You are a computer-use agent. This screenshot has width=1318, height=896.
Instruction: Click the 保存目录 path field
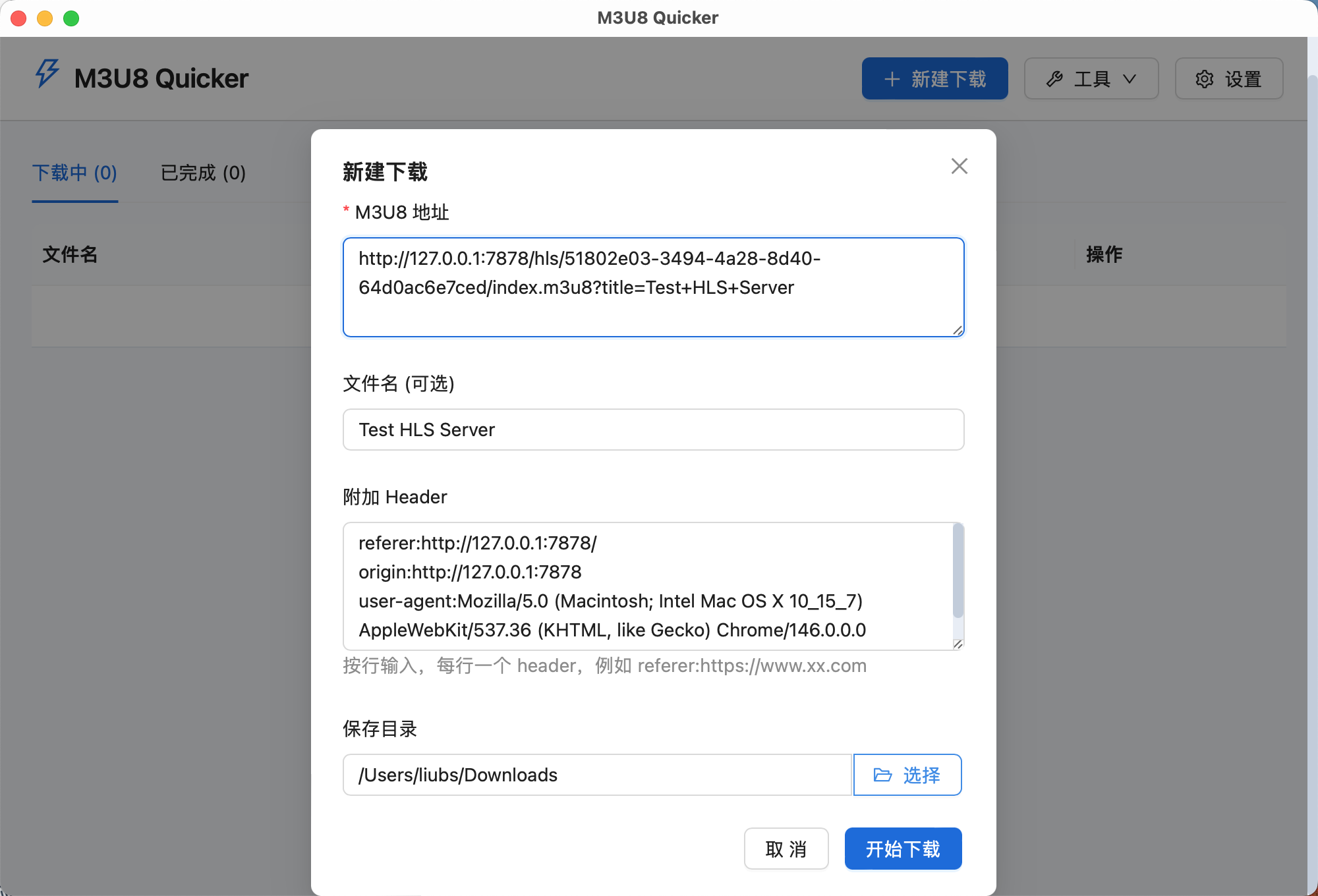click(x=596, y=775)
